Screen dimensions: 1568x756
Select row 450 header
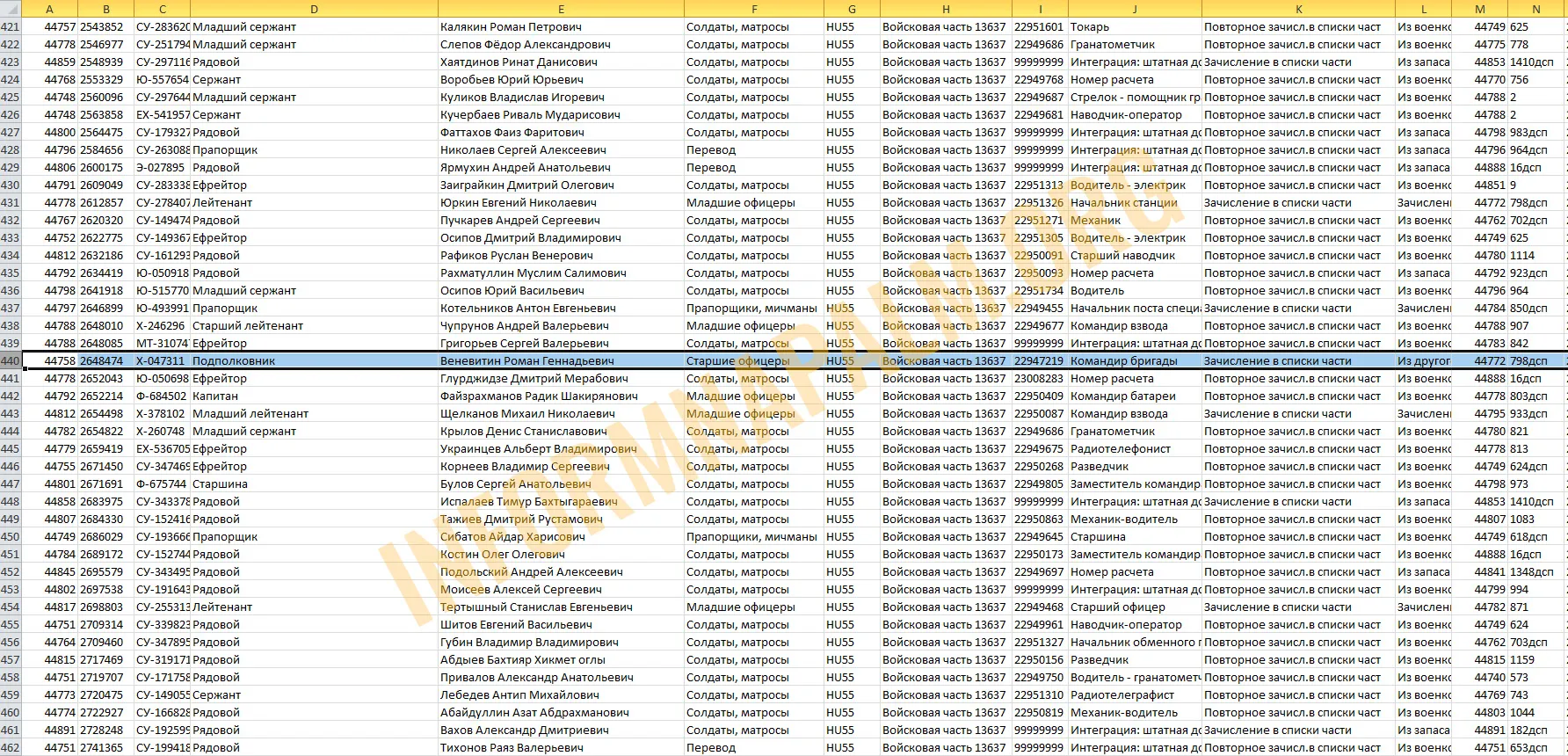coord(11,537)
